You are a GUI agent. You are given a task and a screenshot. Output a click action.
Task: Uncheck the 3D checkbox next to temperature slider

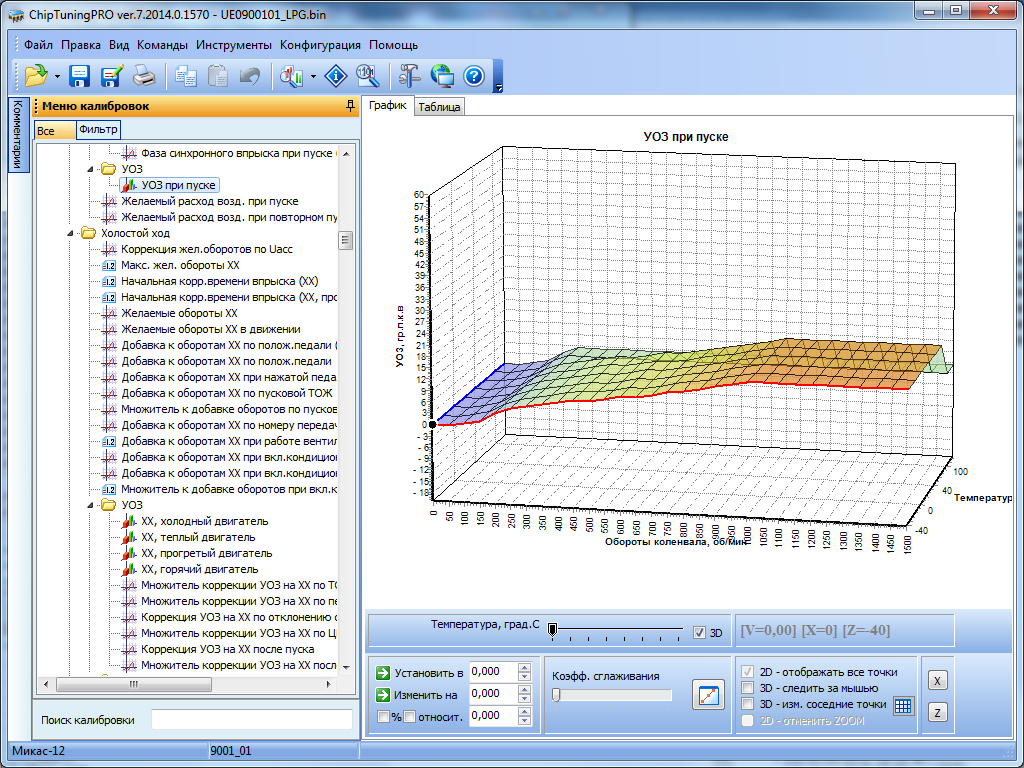click(x=700, y=632)
